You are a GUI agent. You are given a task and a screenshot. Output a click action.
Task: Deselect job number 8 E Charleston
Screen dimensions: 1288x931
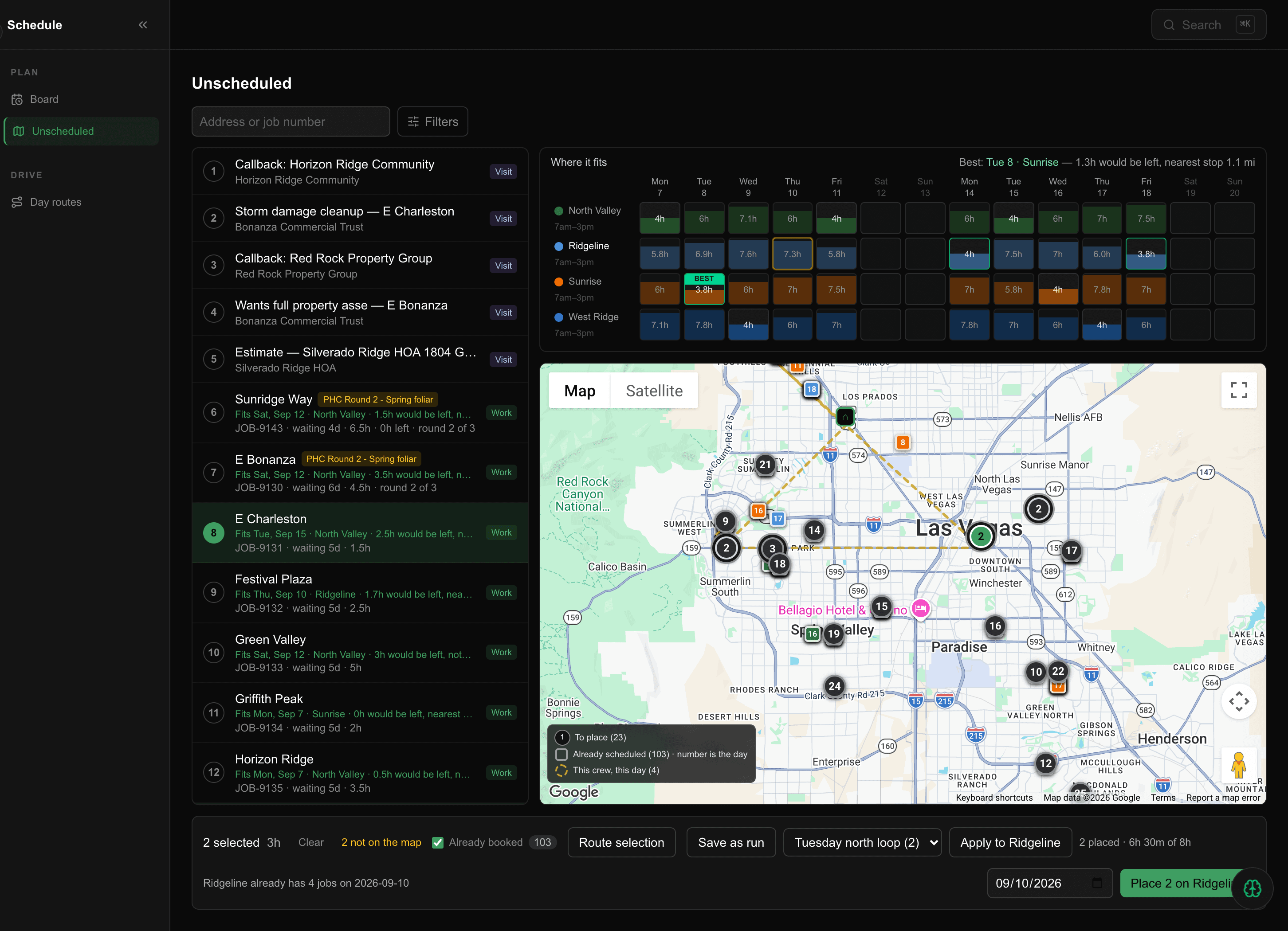(213, 532)
